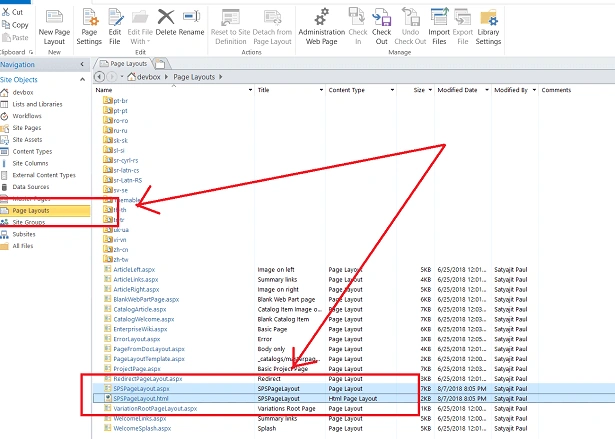Click the sk-sk folder icon
615x439 pixels.
click(x=107, y=140)
